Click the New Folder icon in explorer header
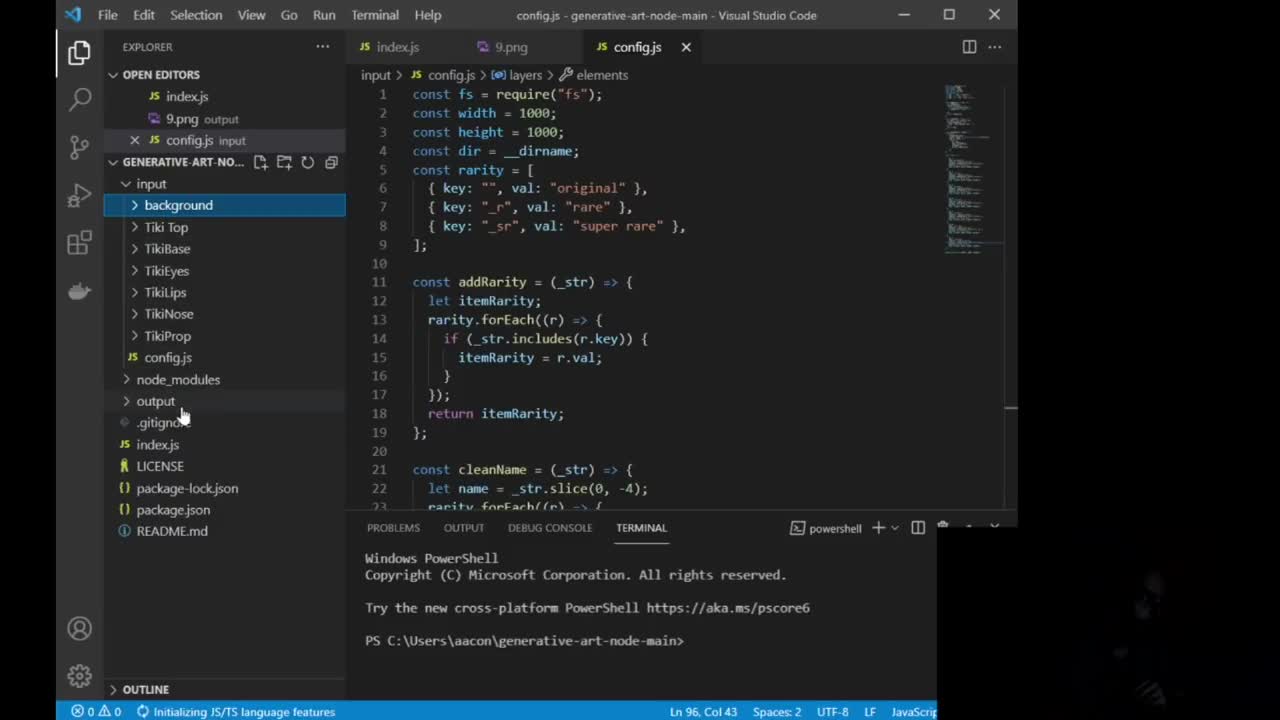The width and height of the screenshot is (1280, 720). pos(284,162)
